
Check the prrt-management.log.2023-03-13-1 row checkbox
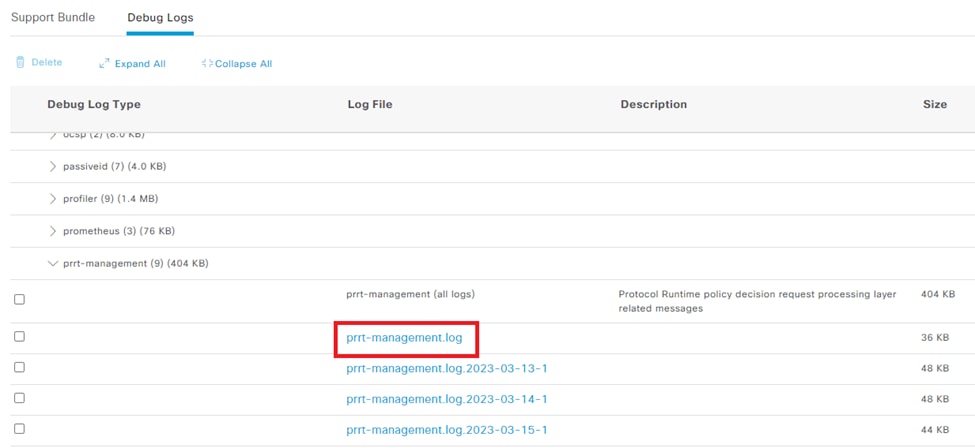[x=19, y=367]
